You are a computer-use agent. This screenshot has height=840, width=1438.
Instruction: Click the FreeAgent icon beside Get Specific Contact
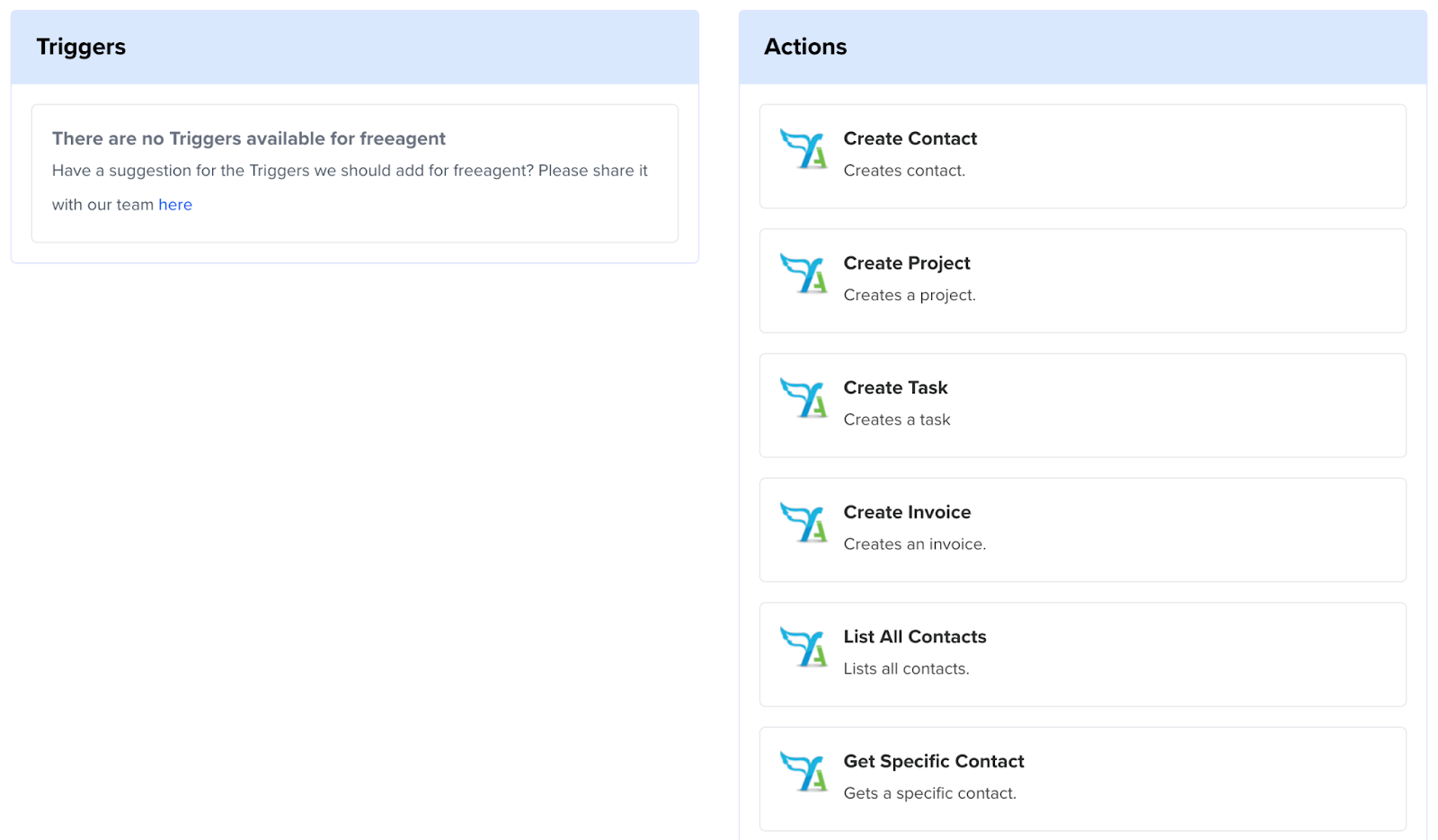tap(803, 773)
